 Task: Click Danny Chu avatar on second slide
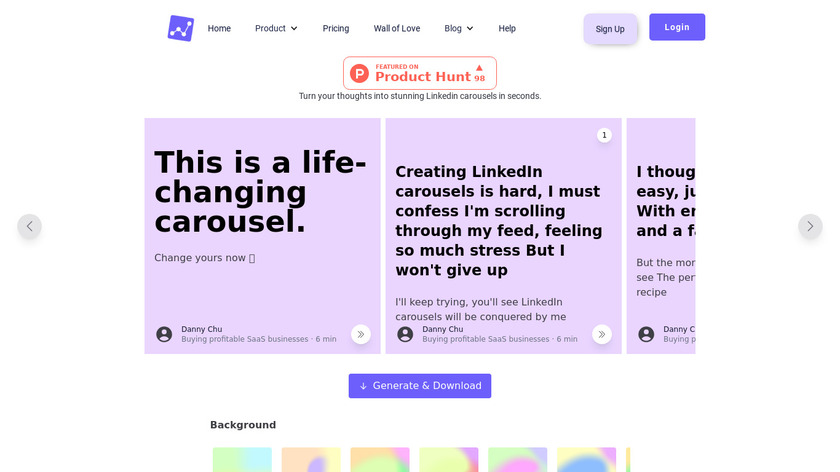click(x=405, y=334)
